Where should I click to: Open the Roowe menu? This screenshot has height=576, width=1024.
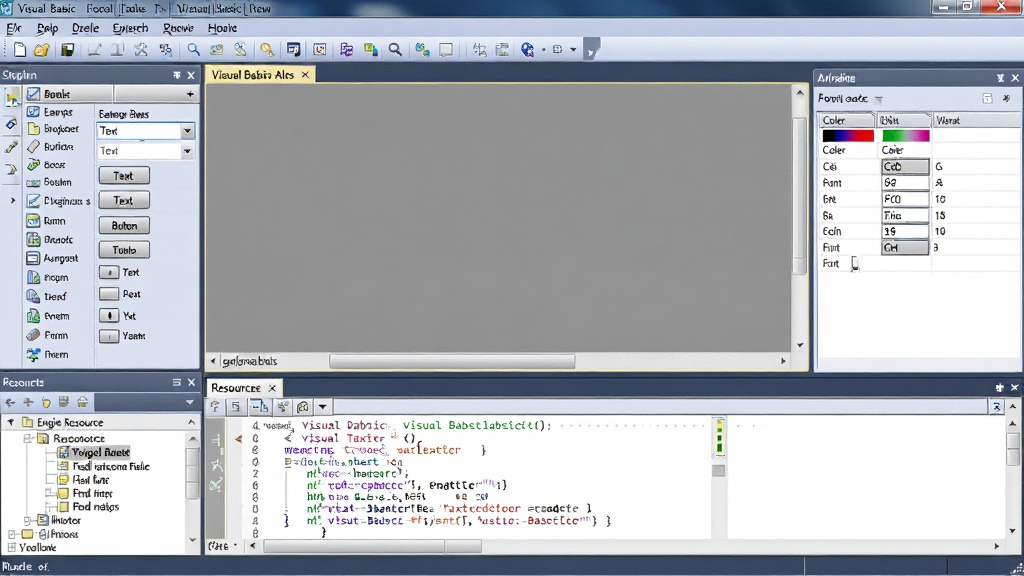click(178, 28)
